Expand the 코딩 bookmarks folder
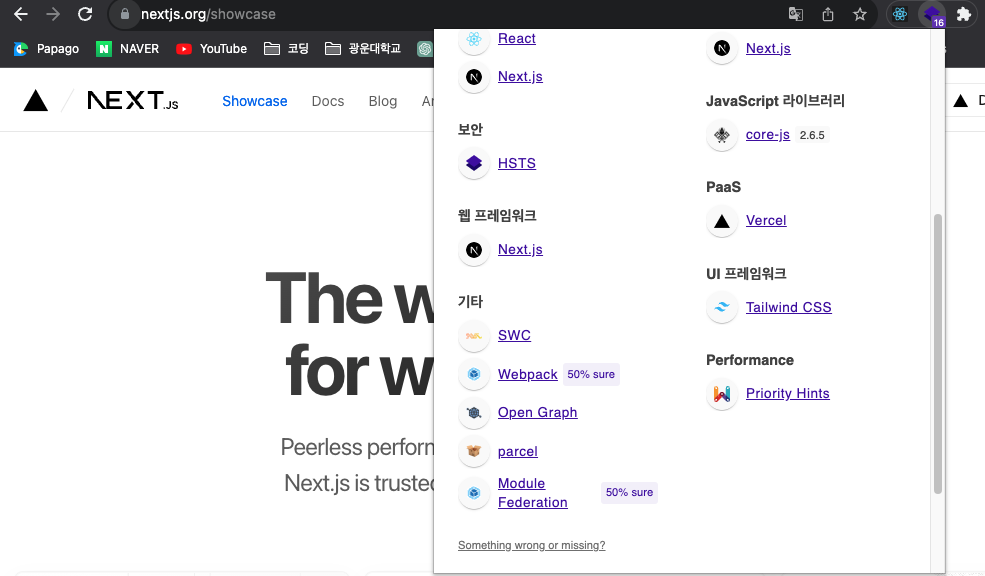The width and height of the screenshot is (985, 576). (286, 48)
